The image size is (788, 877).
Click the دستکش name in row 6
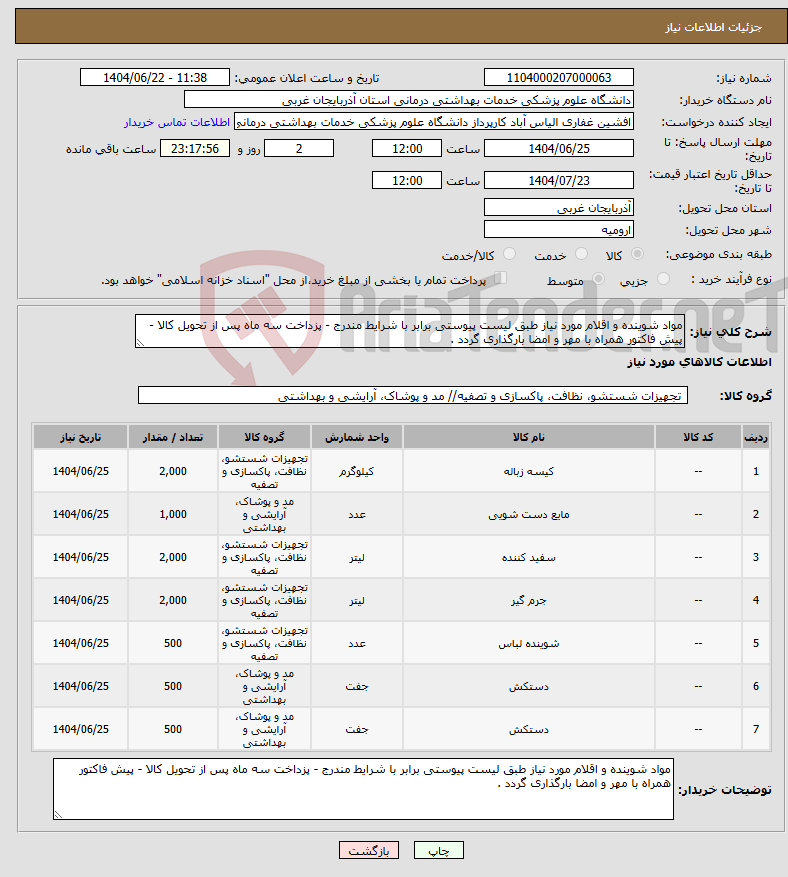[529, 686]
